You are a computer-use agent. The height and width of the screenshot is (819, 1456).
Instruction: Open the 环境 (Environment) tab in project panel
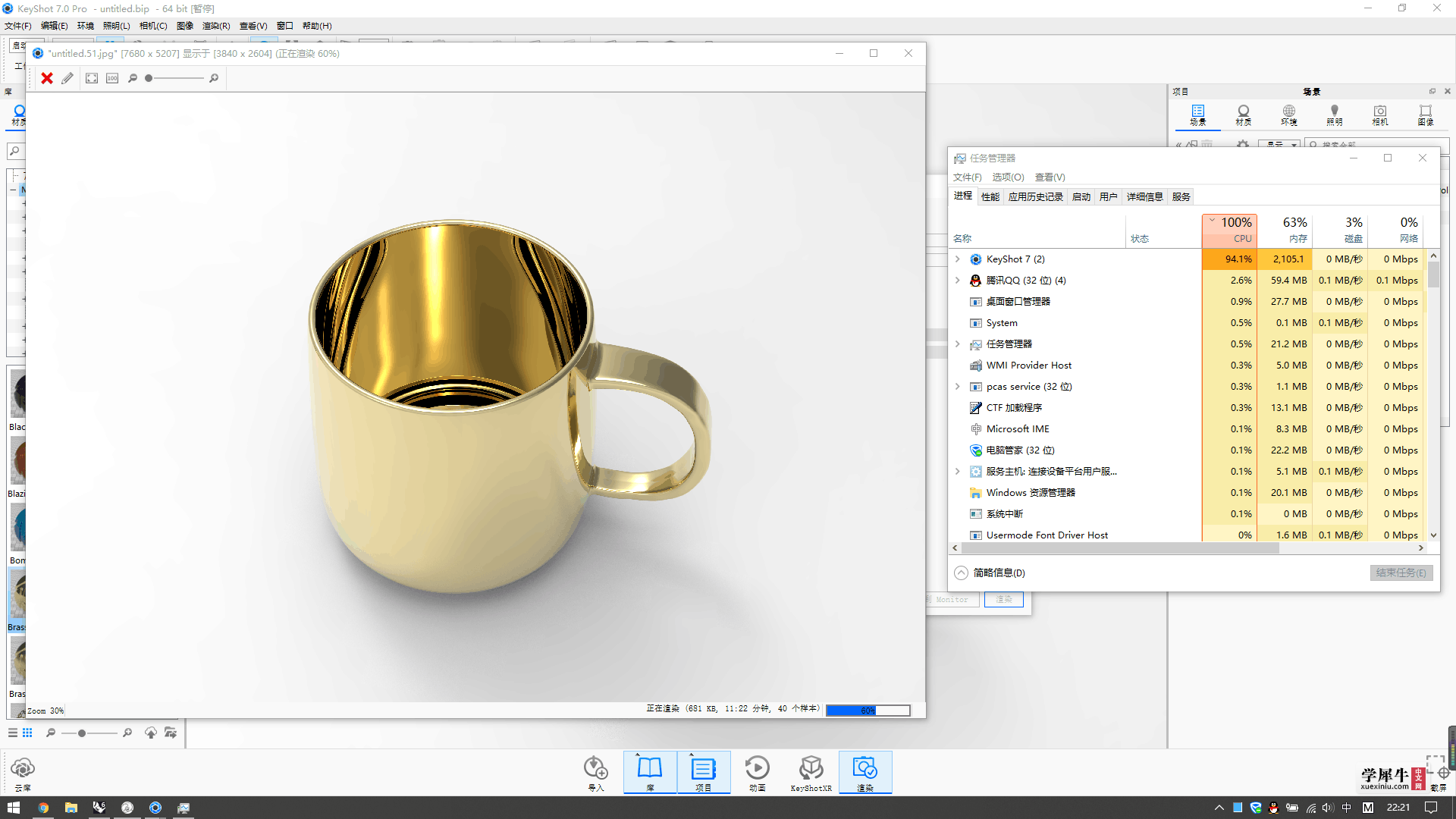coord(1289,115)
